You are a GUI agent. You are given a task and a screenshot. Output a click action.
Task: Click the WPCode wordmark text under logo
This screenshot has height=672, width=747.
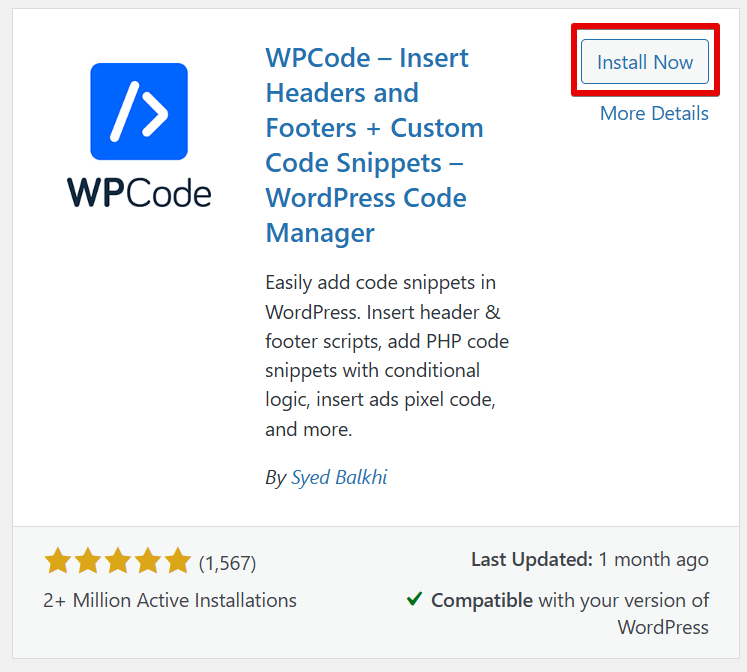tap(139, 193)
